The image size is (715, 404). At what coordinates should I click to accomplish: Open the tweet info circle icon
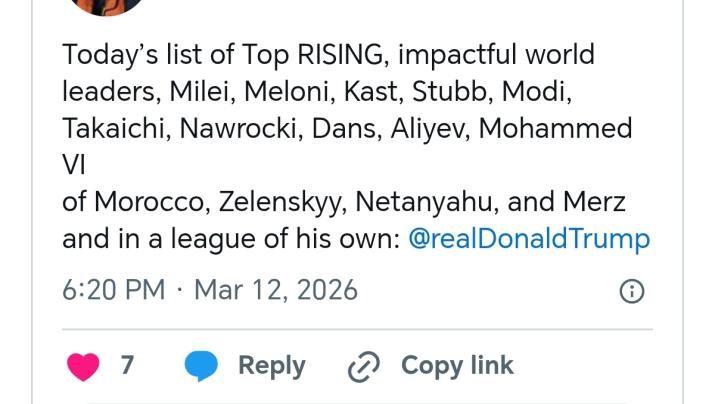point(632,291)
